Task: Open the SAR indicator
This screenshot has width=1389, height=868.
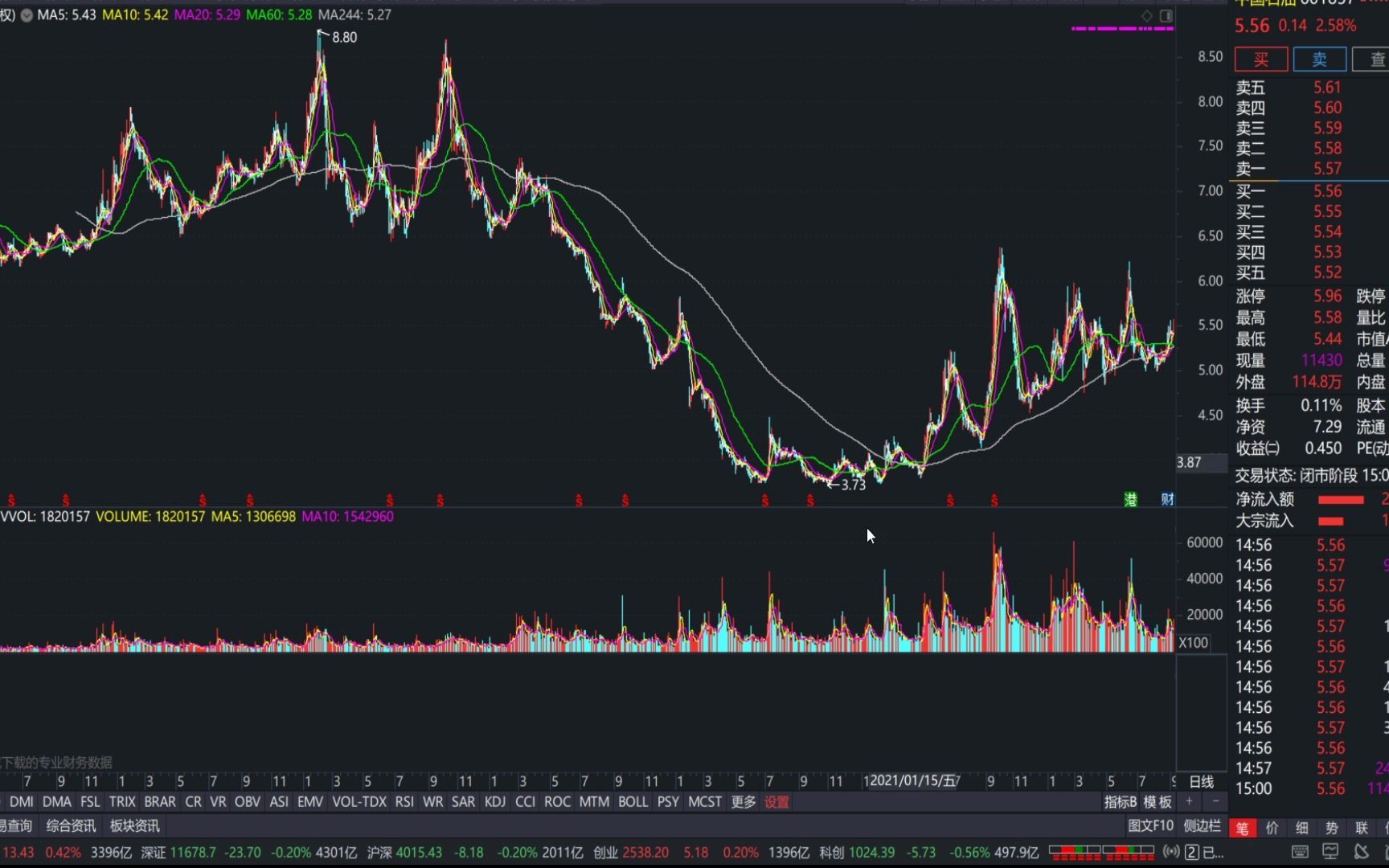Action: click(463, 802)
